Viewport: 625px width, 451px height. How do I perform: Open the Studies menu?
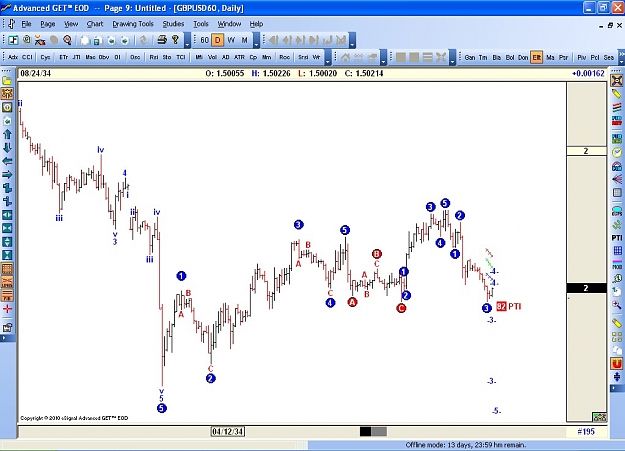pos(173,24)
